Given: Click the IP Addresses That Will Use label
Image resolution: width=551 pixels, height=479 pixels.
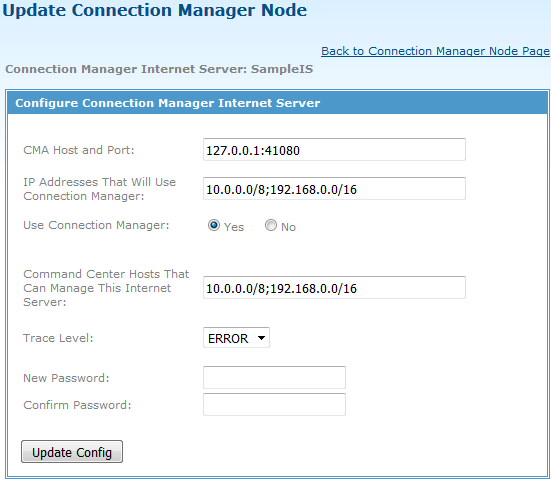Looking at the screenshot, I should [x=99, y=189].
